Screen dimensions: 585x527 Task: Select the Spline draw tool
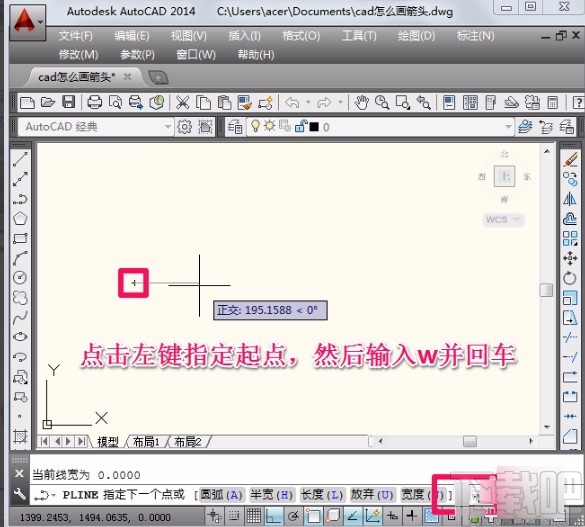(x=20, y=317)
